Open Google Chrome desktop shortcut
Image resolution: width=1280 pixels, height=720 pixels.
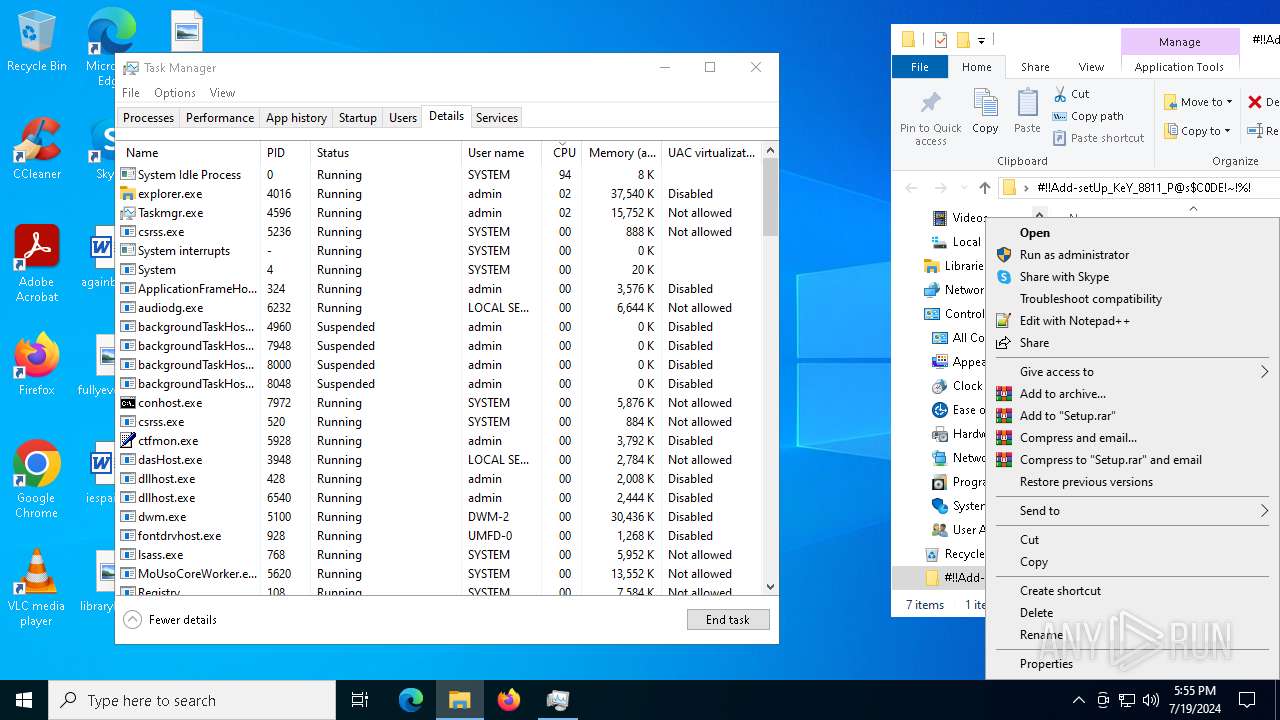pyautogui.click(x=36, y=479)
